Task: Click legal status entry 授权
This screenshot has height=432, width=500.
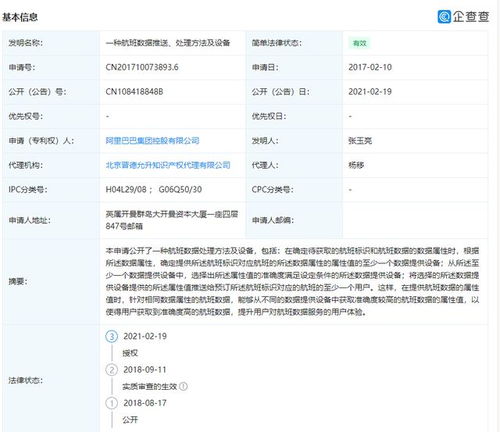Action: pos(130,353)
